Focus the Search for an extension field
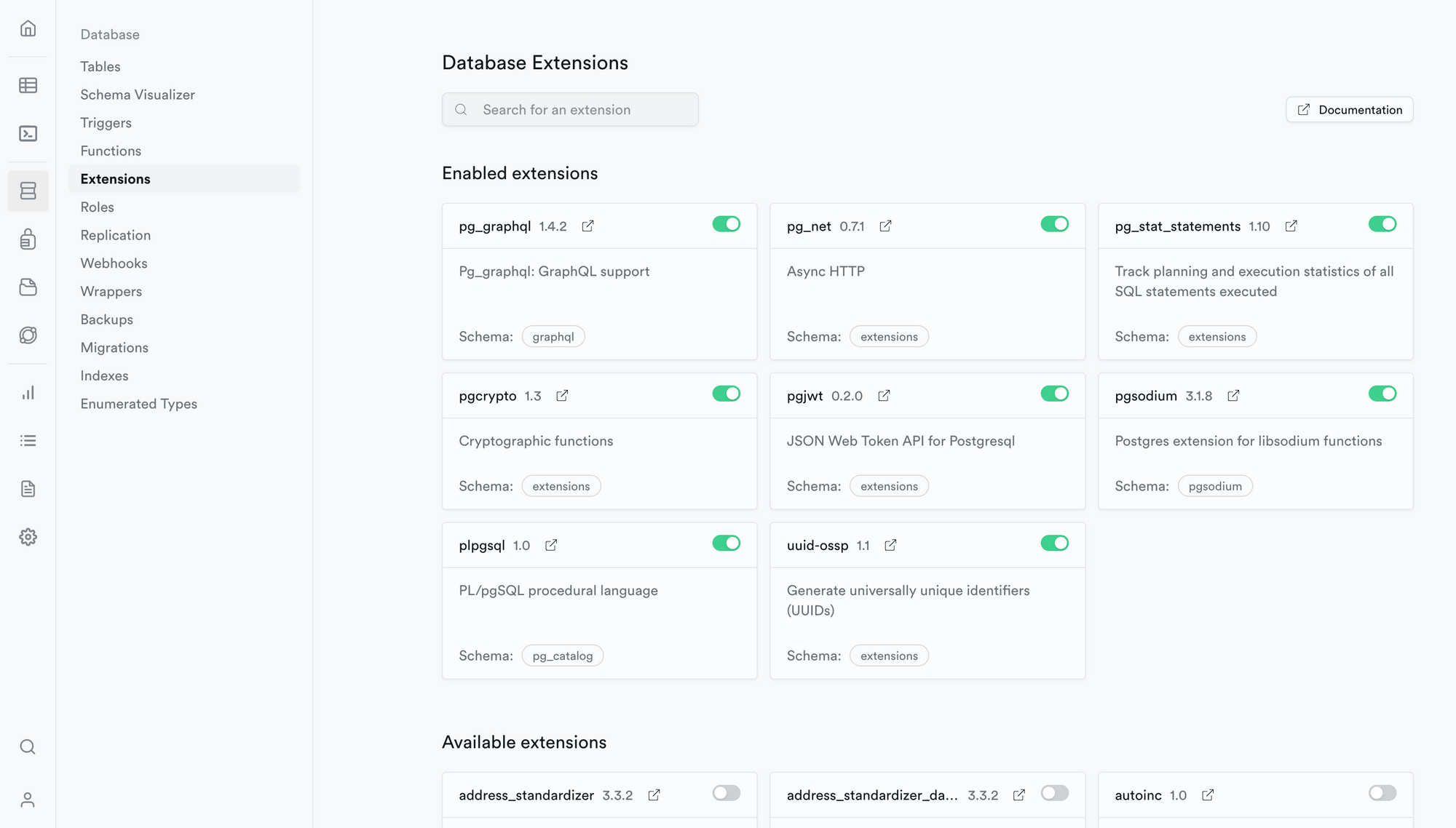The width and height of the screenshot is (1456, 828). [x=570, y=110]
